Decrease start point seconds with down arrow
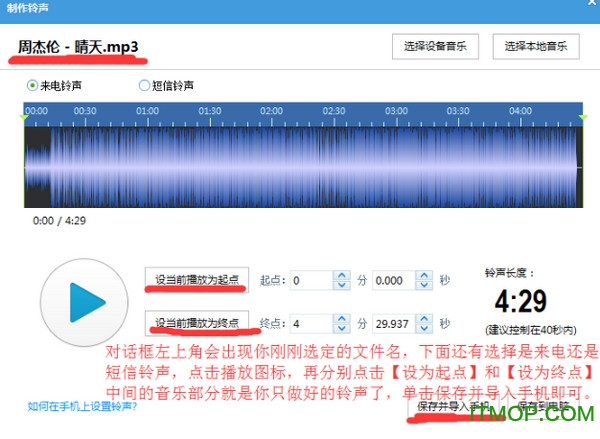Image resolution: width=600 pixels, height=439 pixels. 424,285
